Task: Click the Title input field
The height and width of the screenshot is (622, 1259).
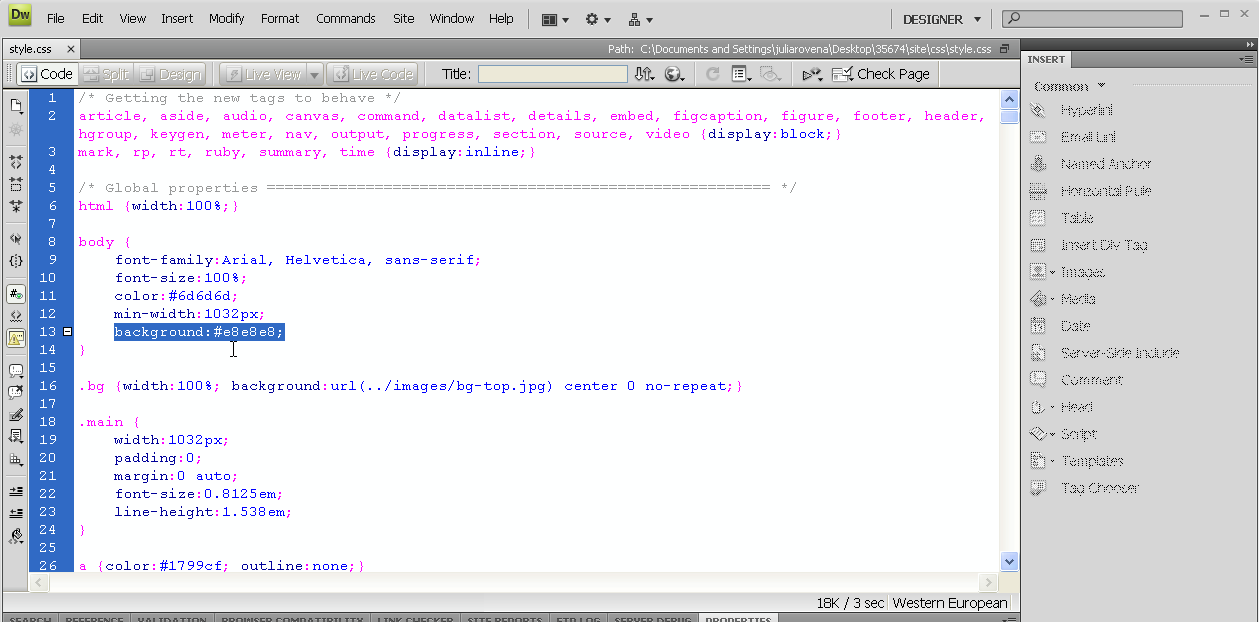Action: (552, 74)
